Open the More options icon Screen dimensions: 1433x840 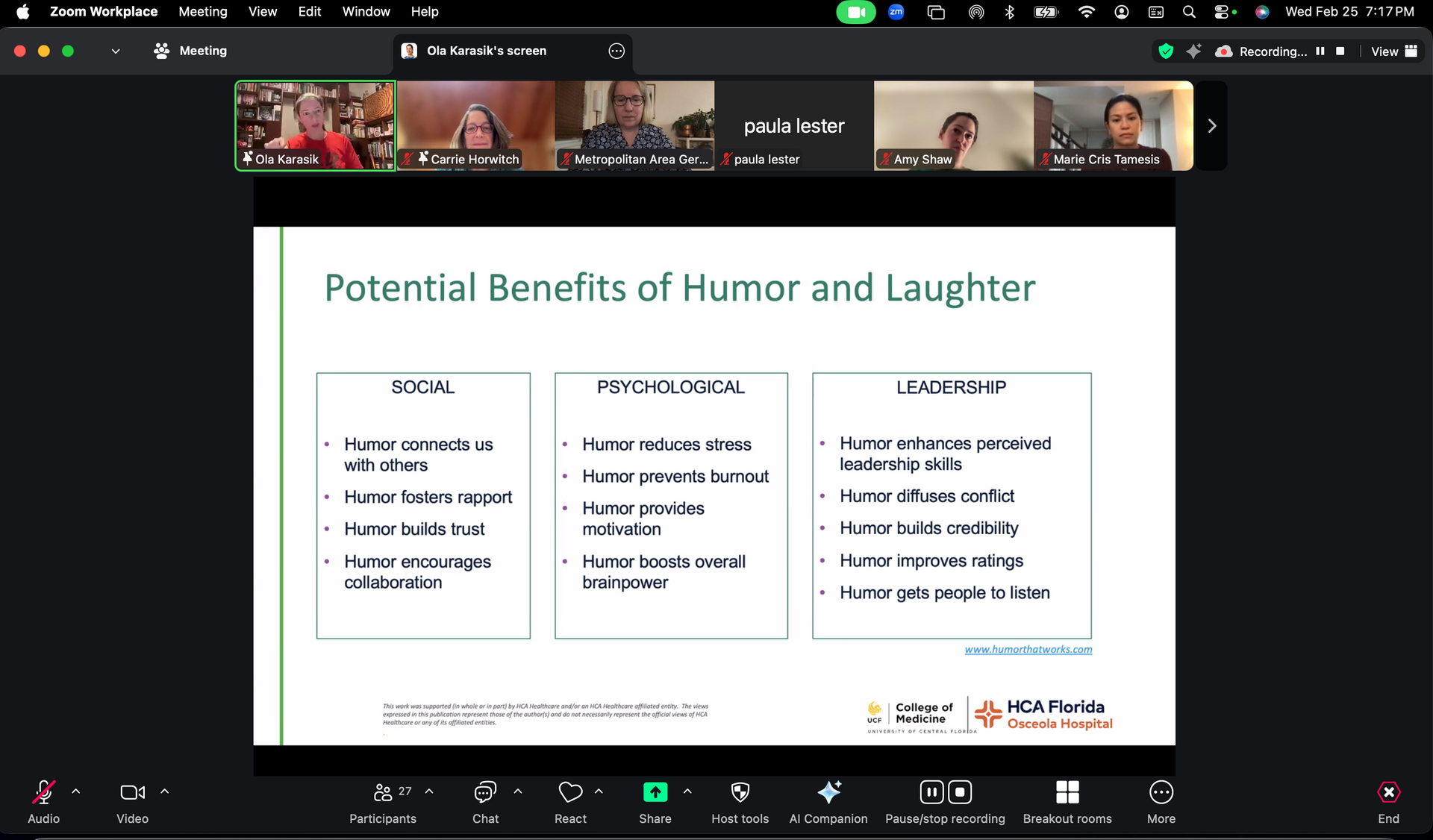(x=1161, y=792)
